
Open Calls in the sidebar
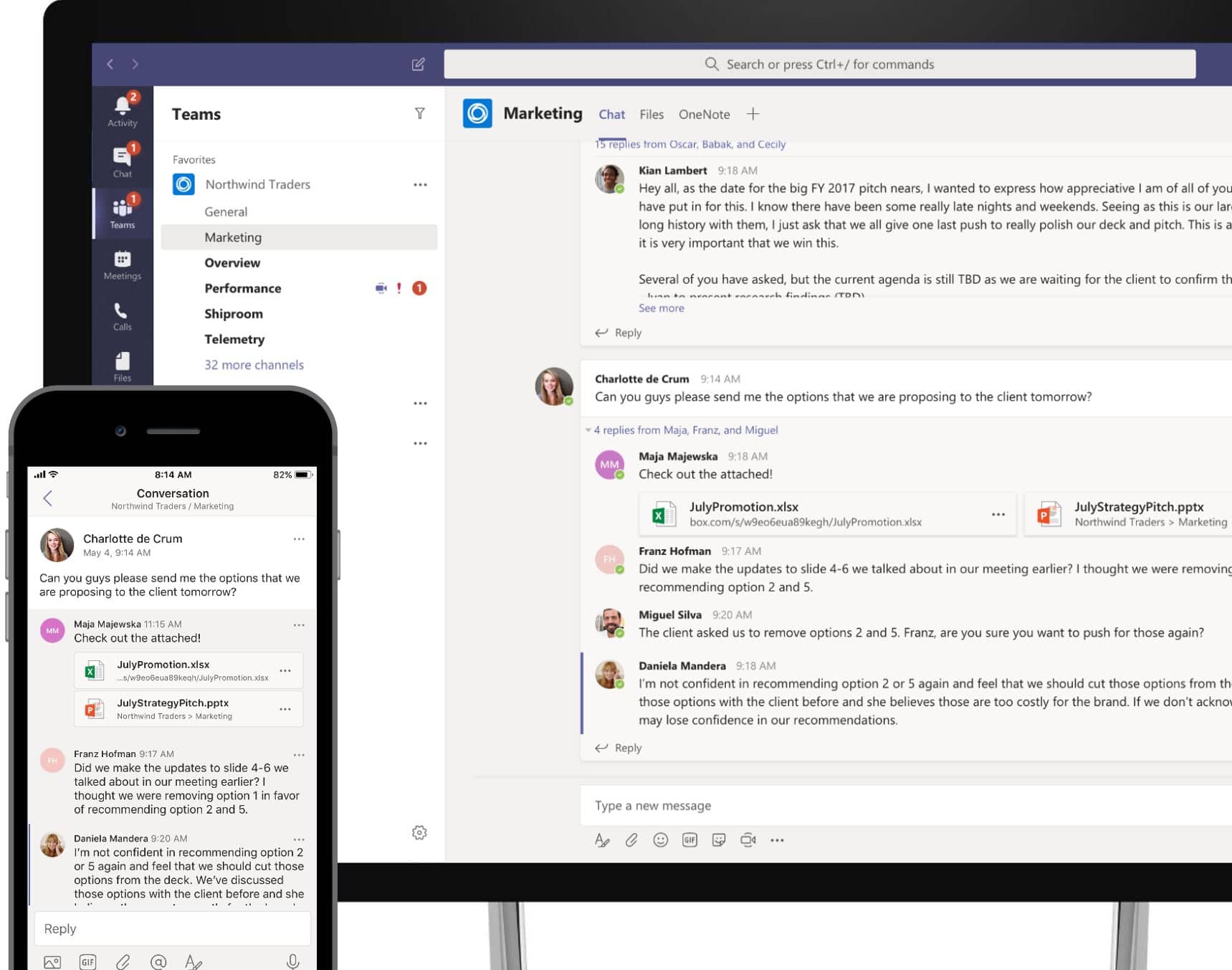pyautogui.click(x=123, y=316)
